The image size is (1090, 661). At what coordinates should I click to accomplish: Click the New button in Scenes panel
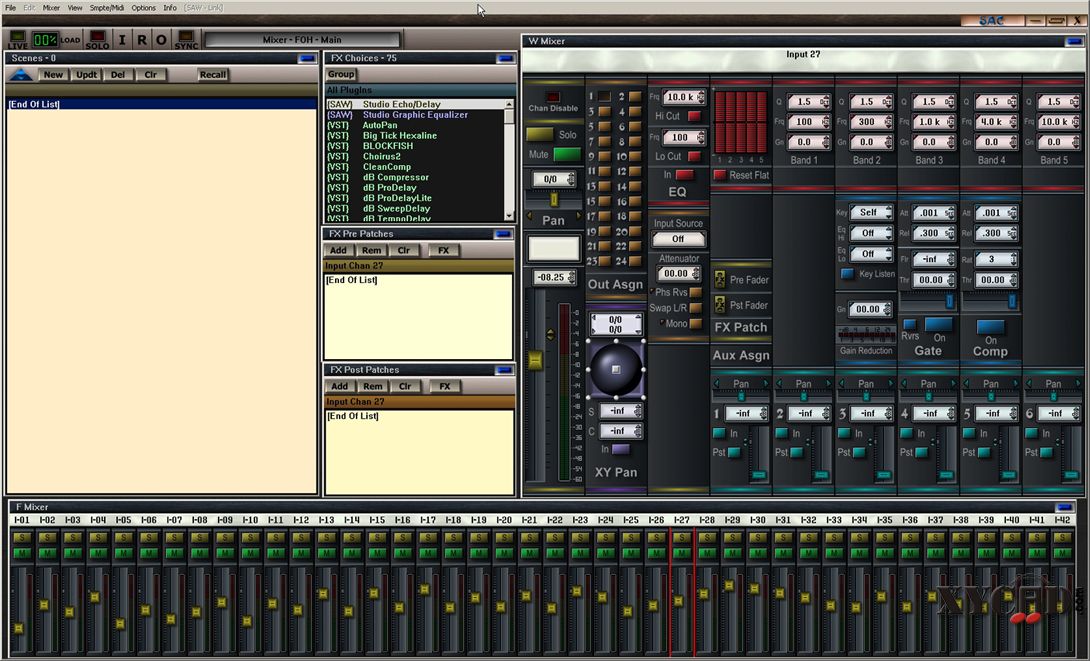pos(54,74)
